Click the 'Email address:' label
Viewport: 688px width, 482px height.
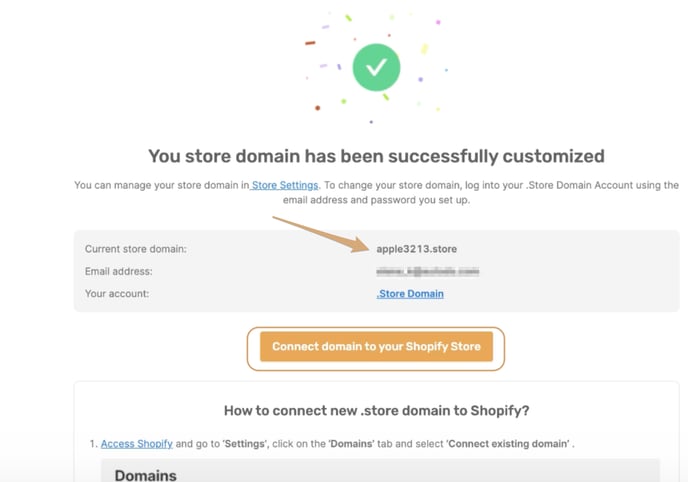coord(118,271)
